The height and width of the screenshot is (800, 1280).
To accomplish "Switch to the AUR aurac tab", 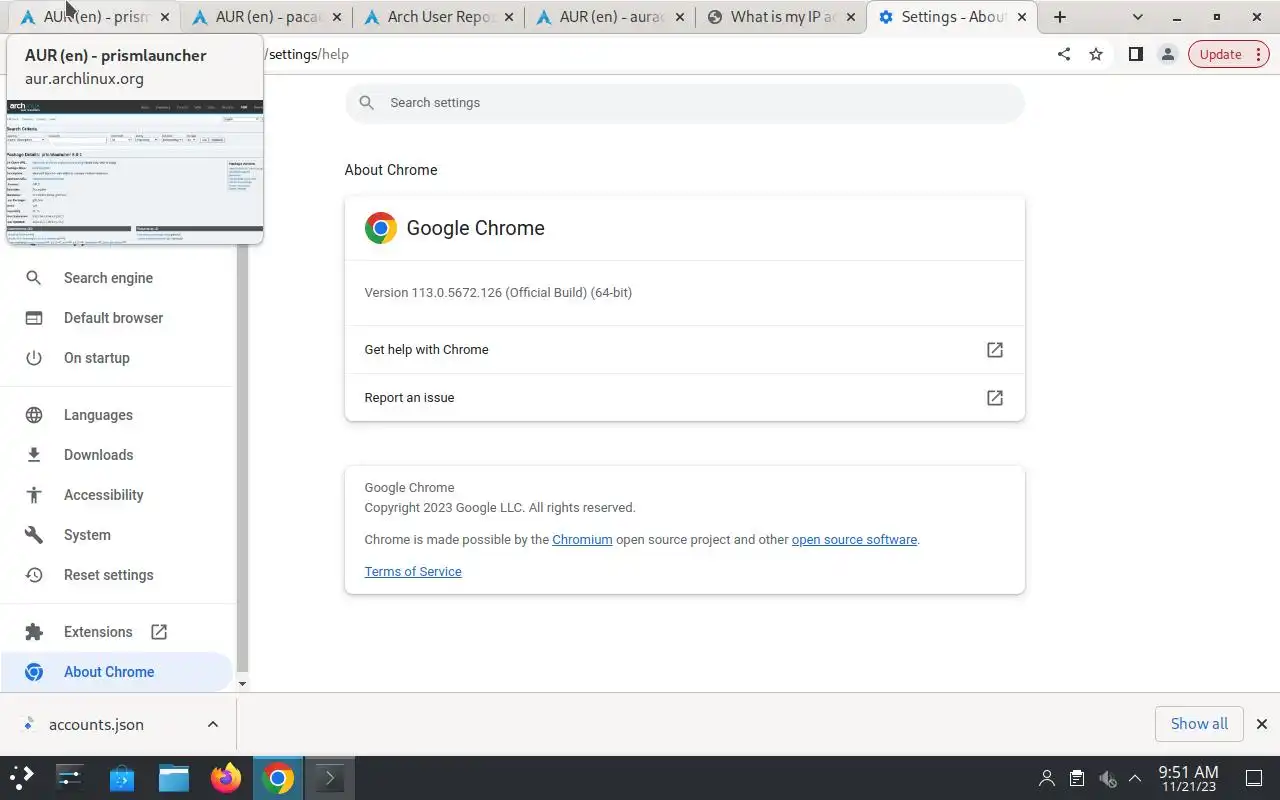I will click(610, 17).
